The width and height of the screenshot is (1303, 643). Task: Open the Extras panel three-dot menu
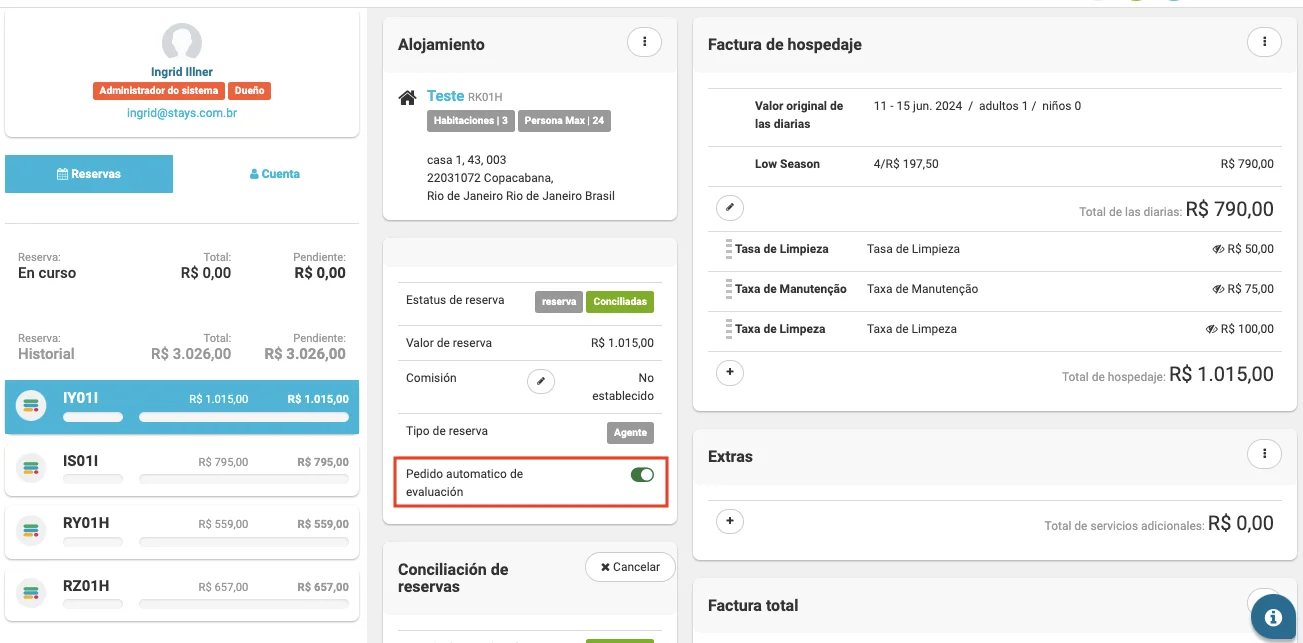1265,454
